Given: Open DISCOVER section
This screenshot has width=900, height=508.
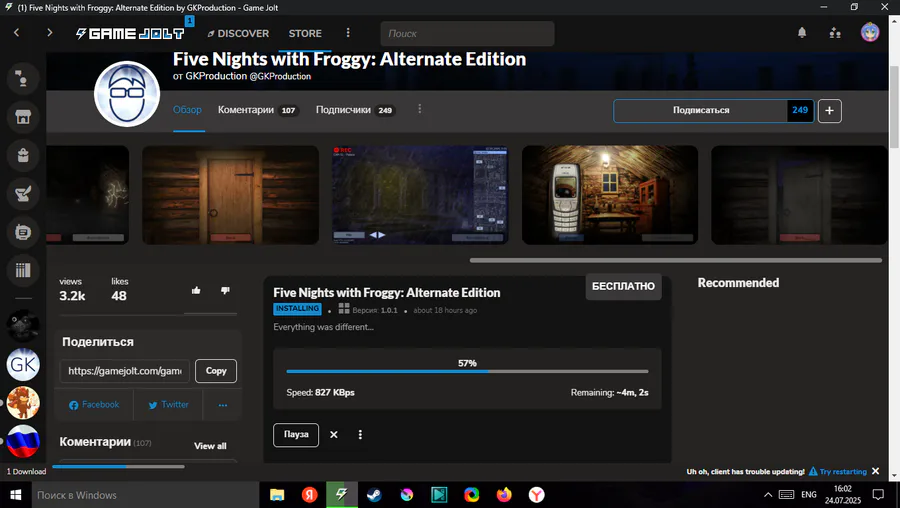Looking at the screenshot, I should point(238,33).
